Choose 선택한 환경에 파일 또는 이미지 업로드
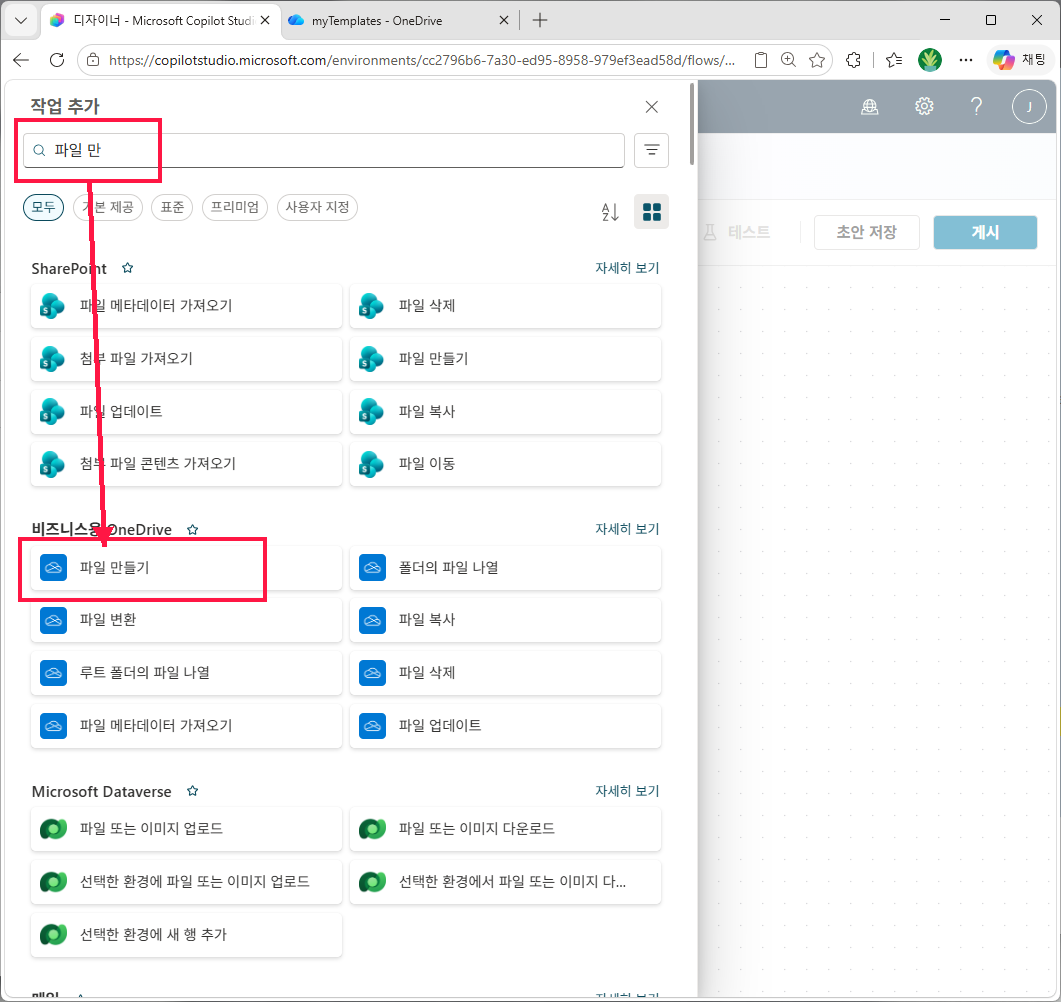Viewport: 1061px width, 1002px height. pyautogui.click(x=186, y=882)
